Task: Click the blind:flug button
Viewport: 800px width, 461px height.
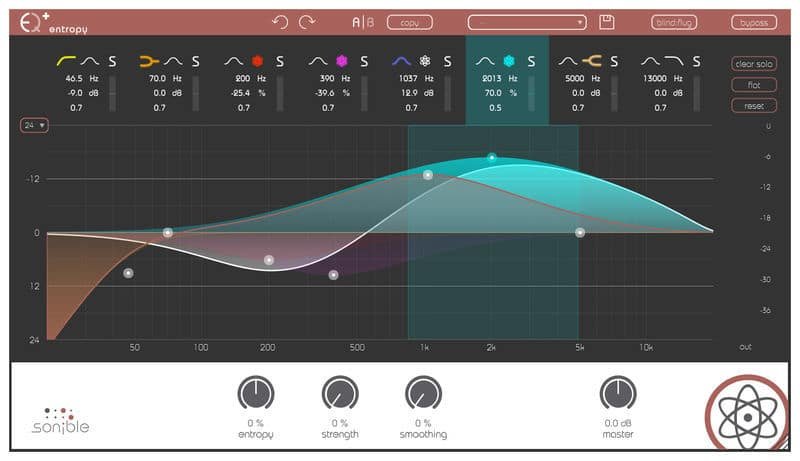Action: (x=673, y=22)
